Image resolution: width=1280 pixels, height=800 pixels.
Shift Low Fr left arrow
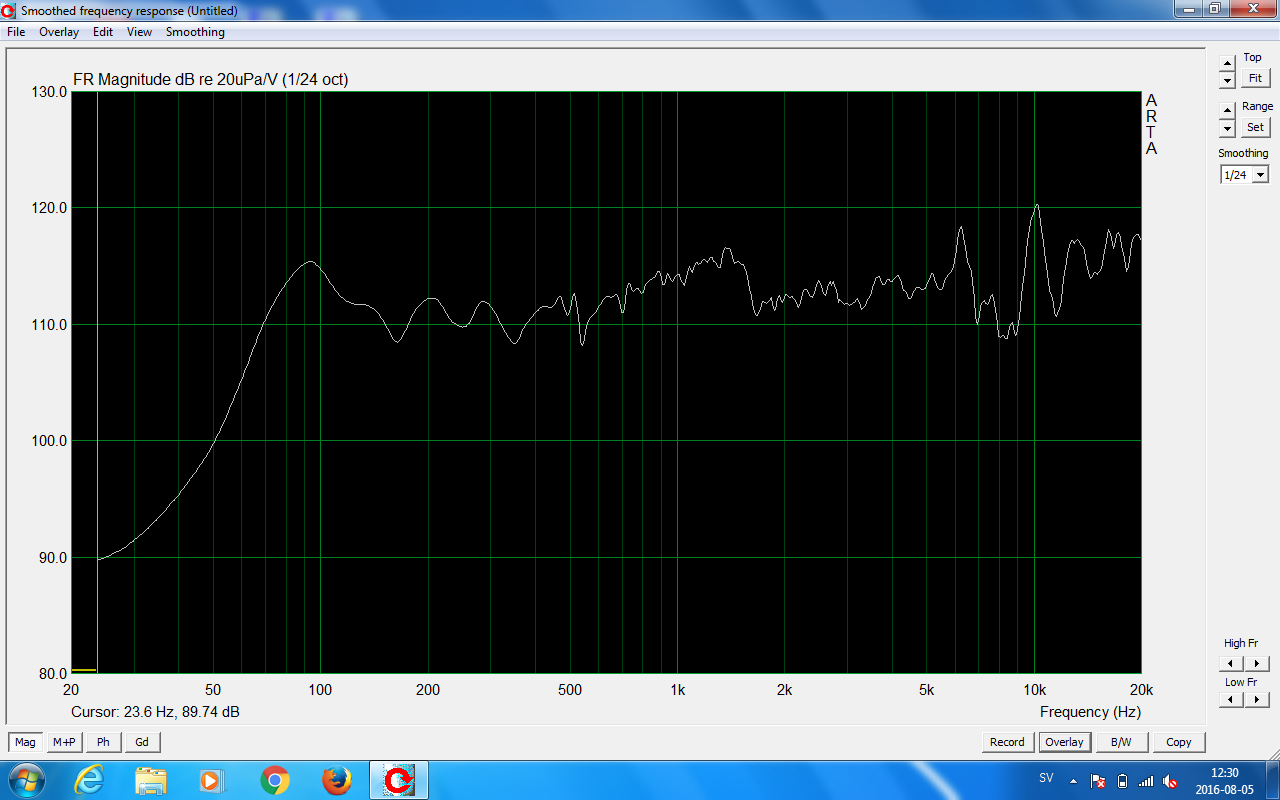tap(1231, 700)
